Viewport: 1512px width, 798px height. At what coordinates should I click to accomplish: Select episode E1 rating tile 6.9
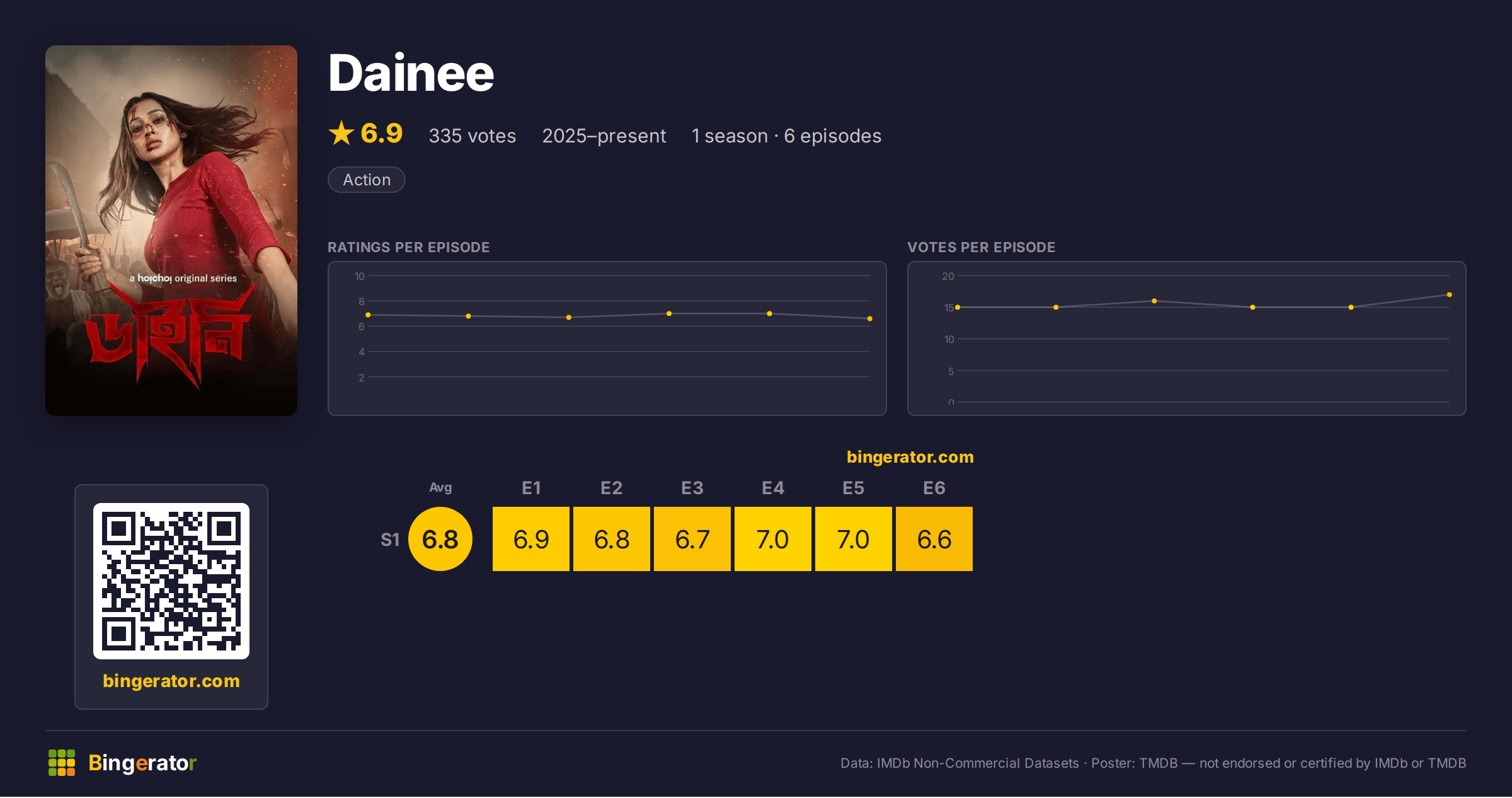[x=531, y=539]
